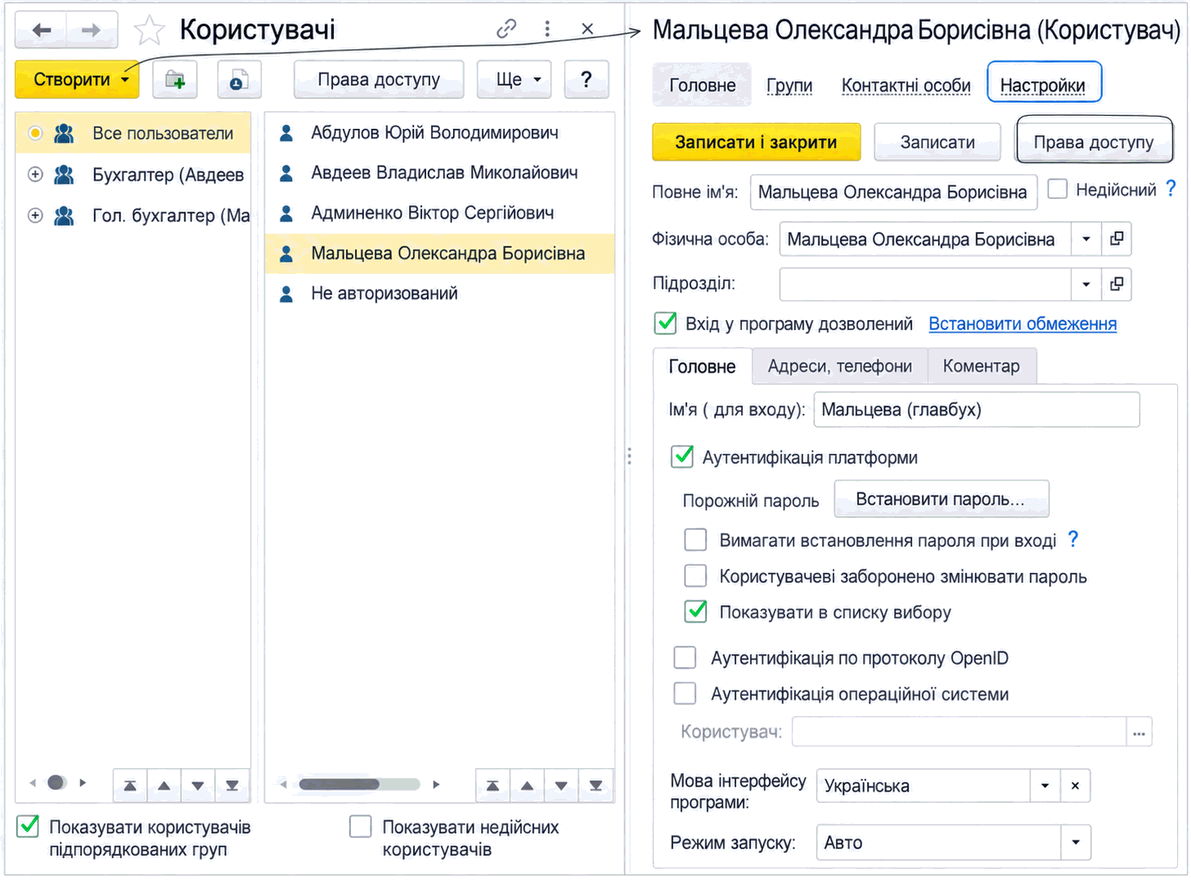Open Встановити обмеження link
Screen dimensions: 1191x880
(1022, 323)
